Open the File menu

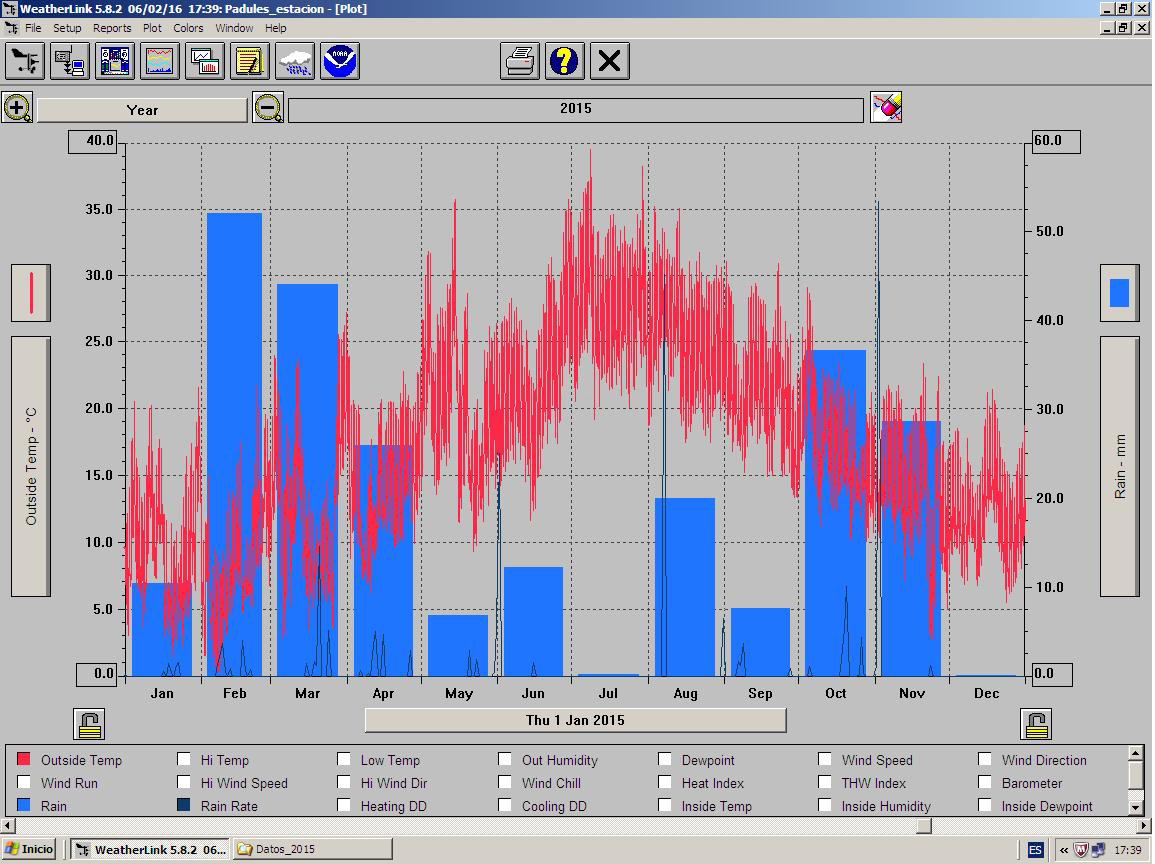point(33,28)
